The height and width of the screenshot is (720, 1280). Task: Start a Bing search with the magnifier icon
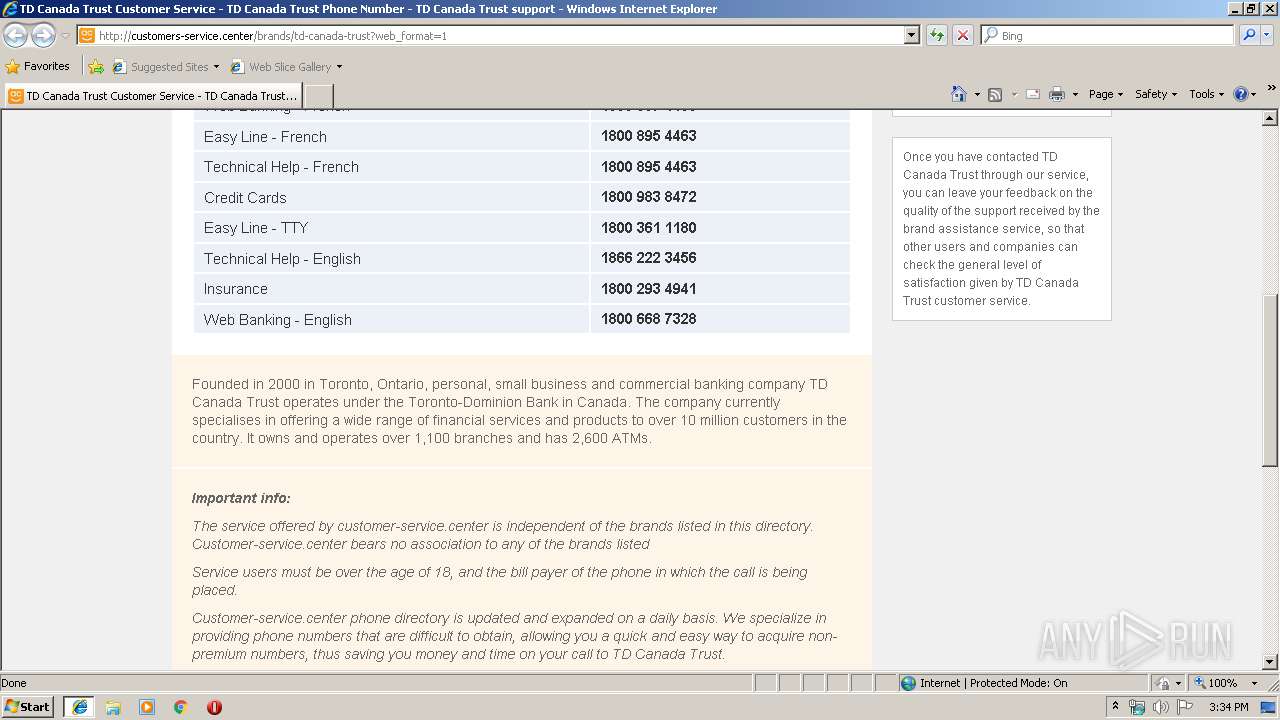1249,35
